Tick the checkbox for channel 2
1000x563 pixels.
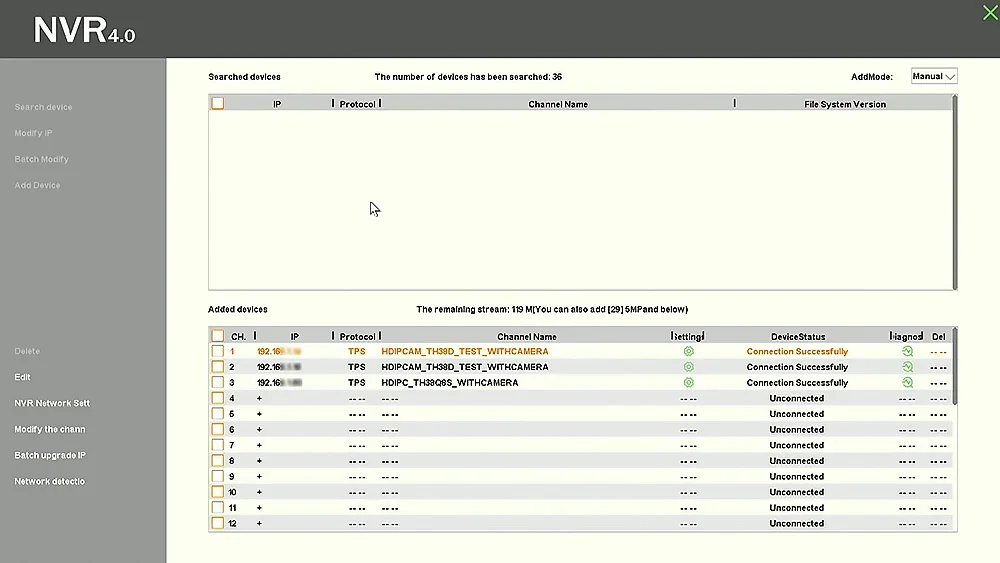click(x=217, y=367)
